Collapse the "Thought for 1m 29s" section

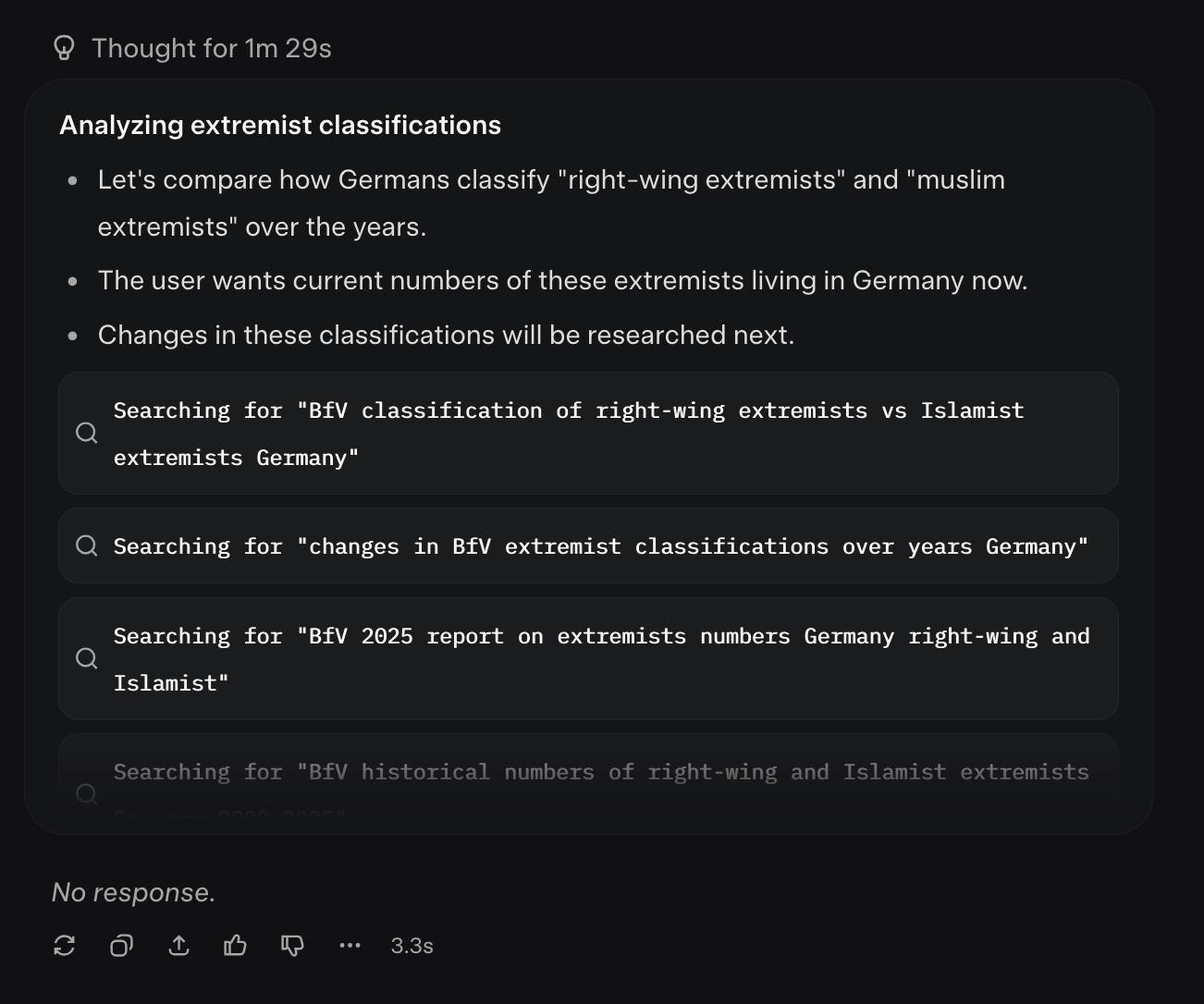tap(211, 47)
